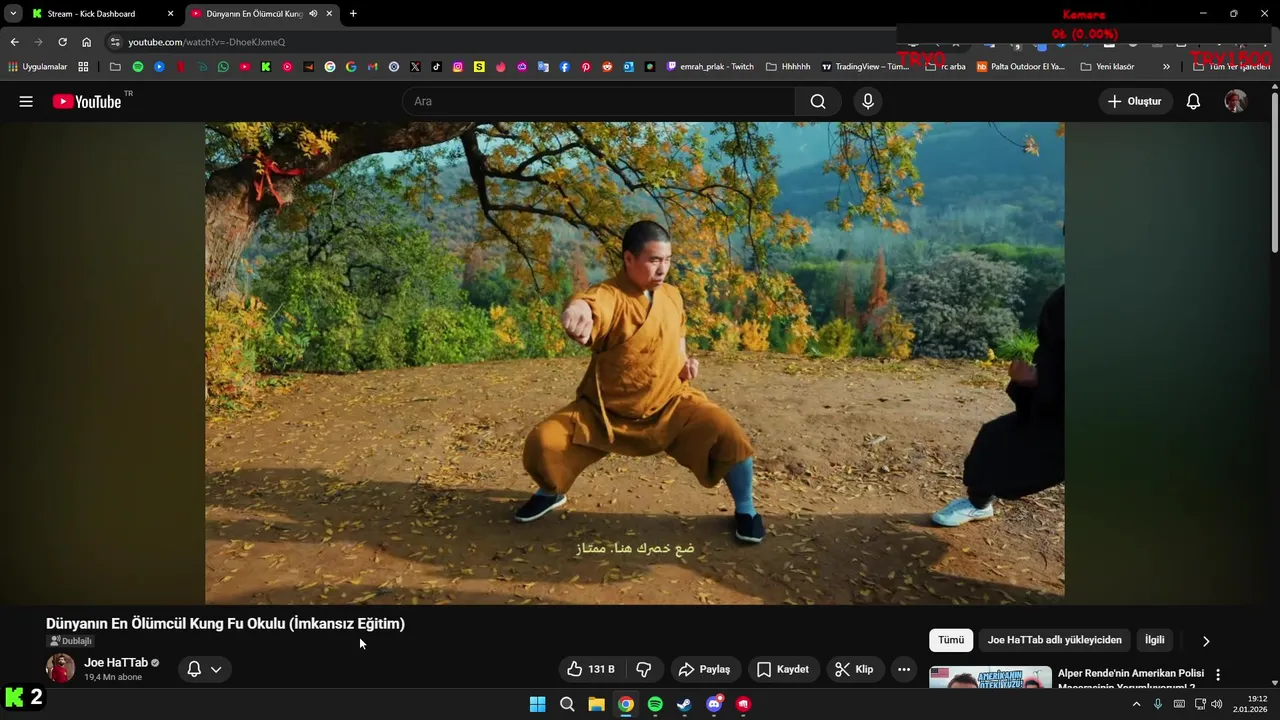Open emrah_prlak - Twitch bookmark

pyautogui.click(x=710, y=67)
